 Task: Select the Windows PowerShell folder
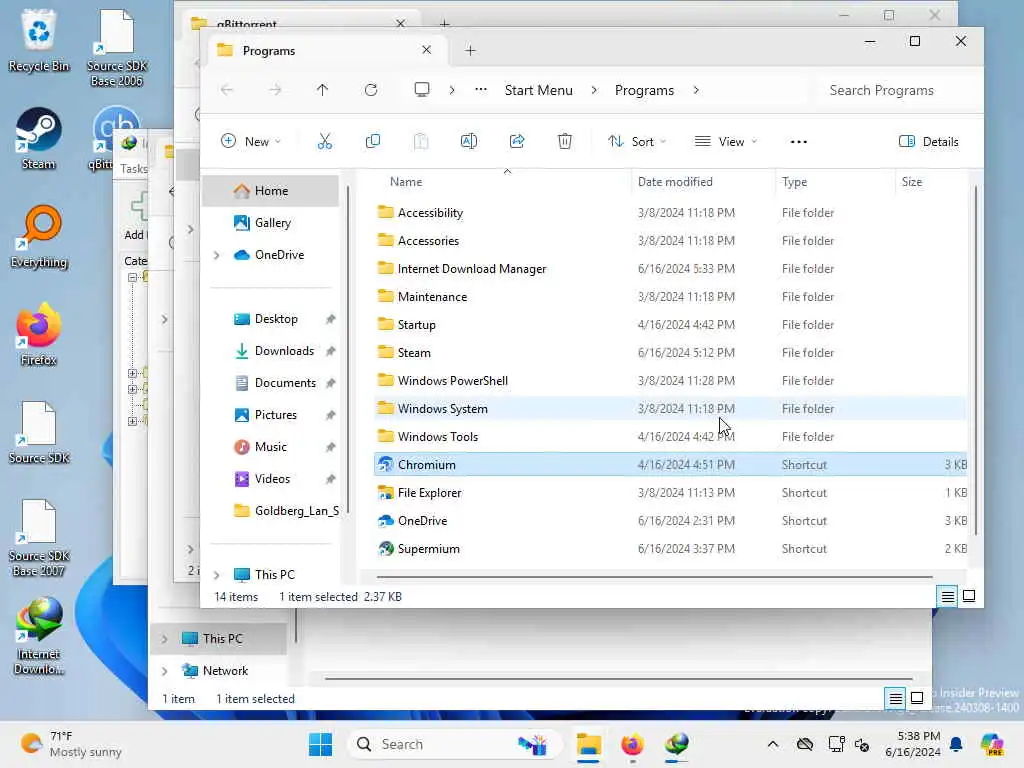pyautogui.click(x=670, y=381)
